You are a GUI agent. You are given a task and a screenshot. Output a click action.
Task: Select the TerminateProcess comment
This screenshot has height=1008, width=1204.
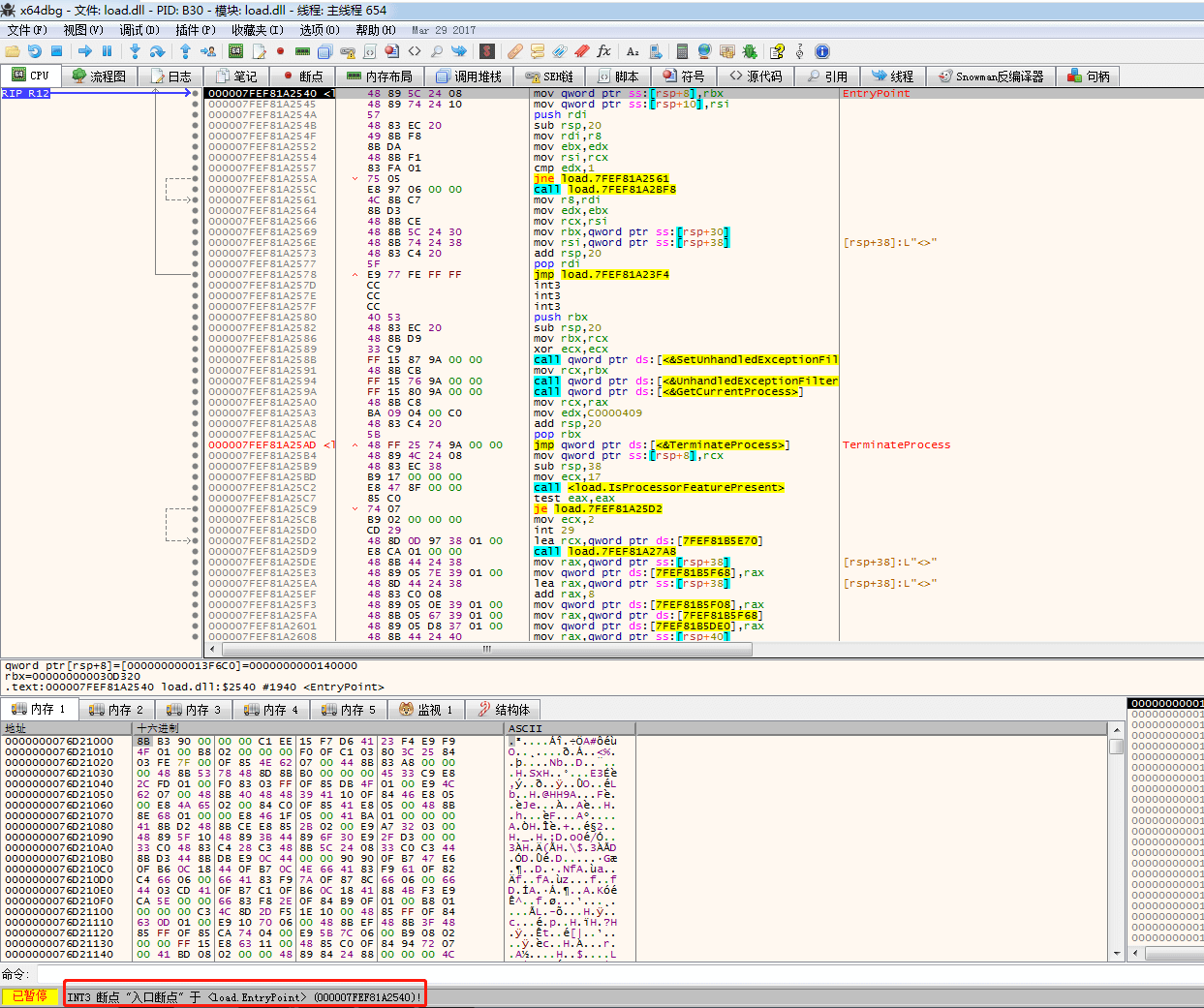tap(896, 444)
